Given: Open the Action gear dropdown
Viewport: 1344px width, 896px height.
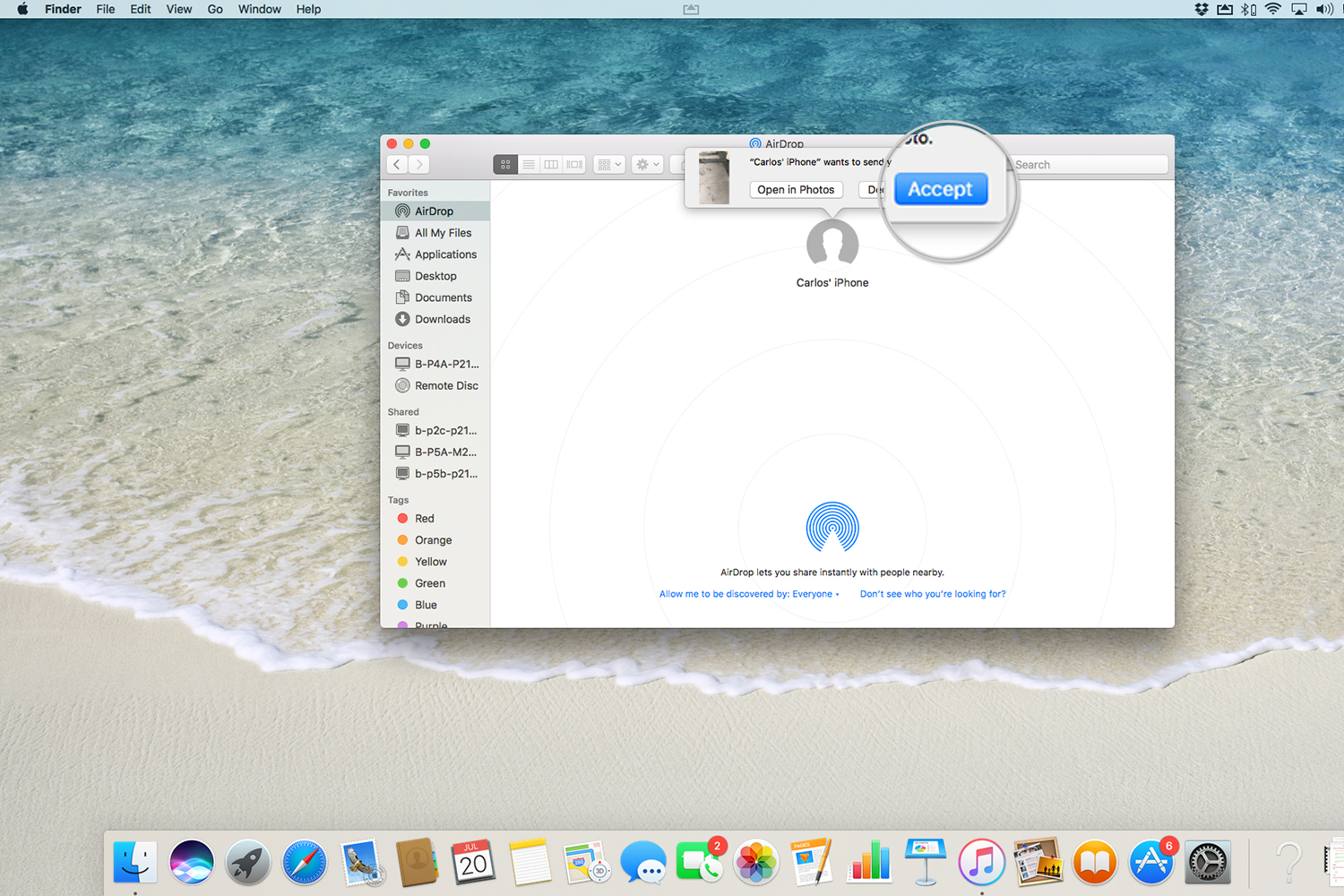Looking at the screenshot, I should point(647,165).
